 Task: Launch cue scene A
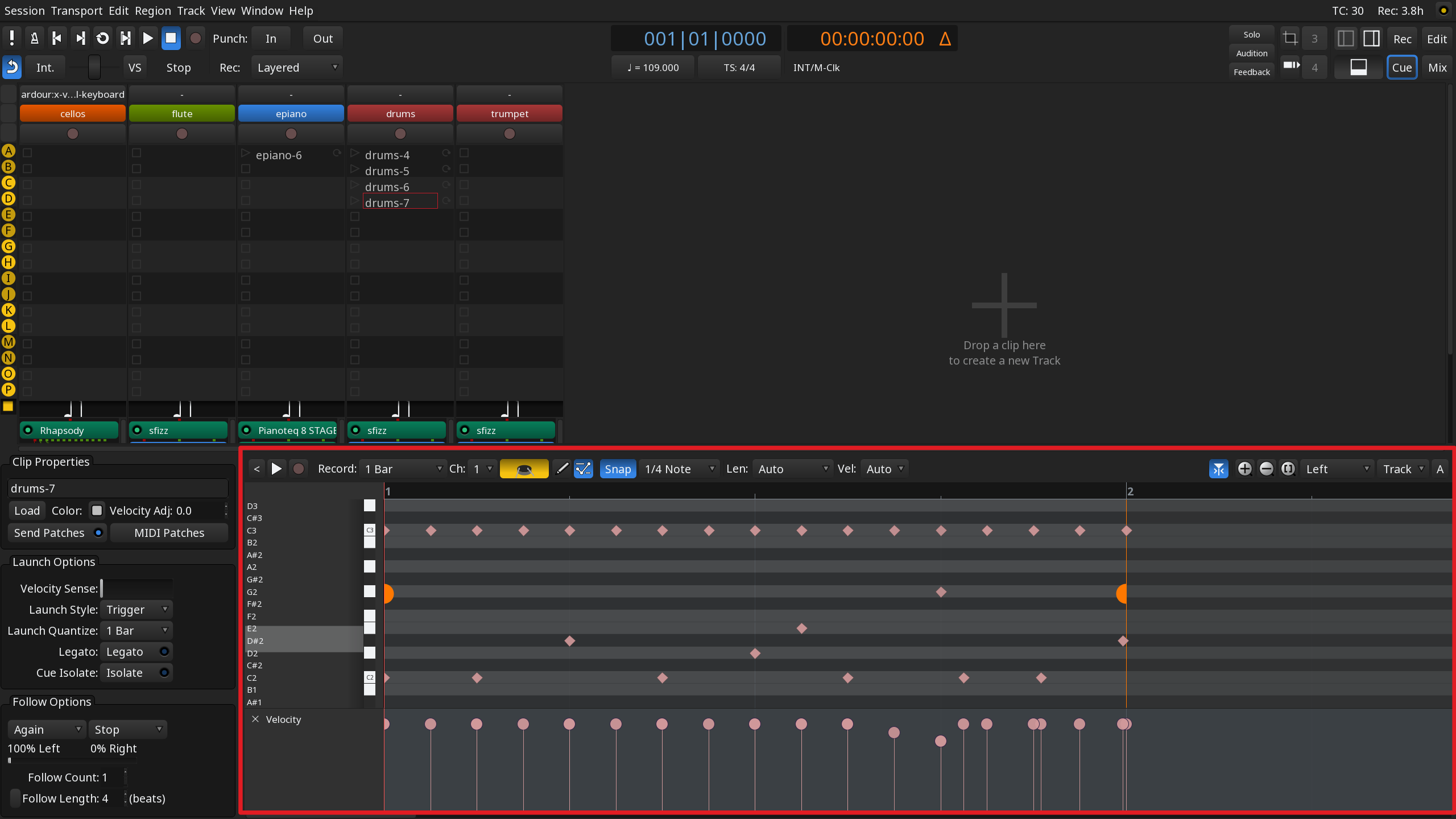click(x=8, y=151)
